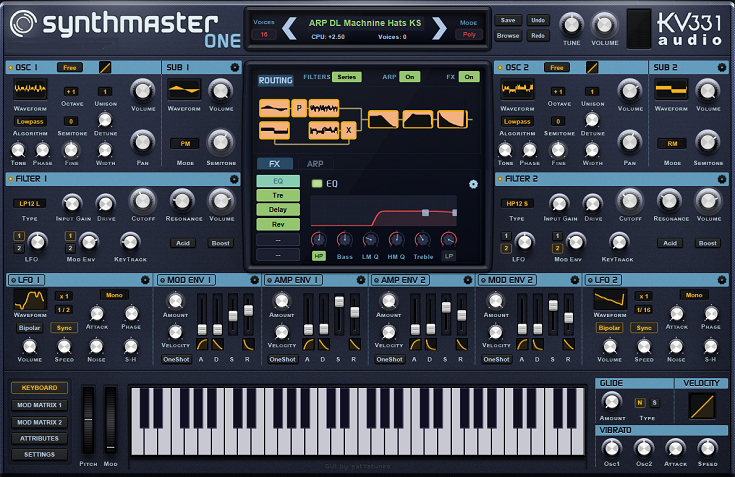This screenshot has height=477, width=735.
Task: Select the SETTINGS page
Action: [x=39, y=455]
